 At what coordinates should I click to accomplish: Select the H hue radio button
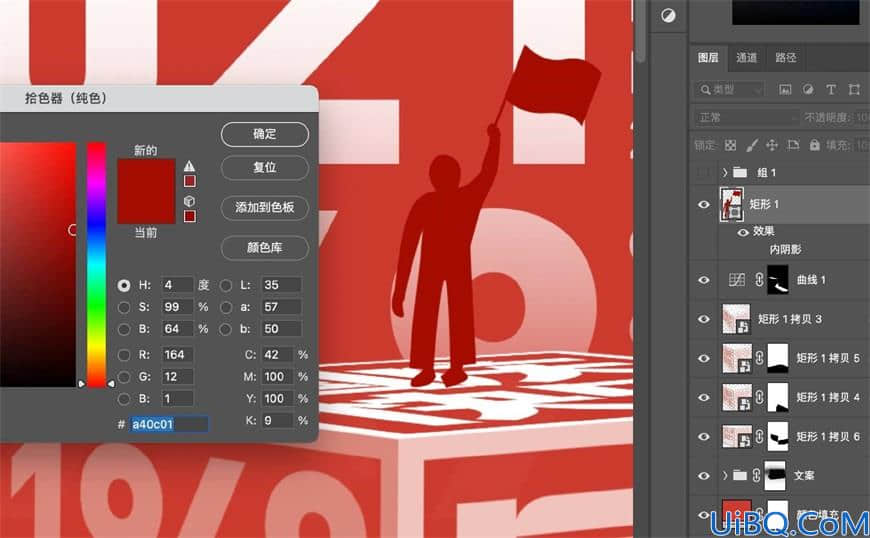[124, 285]
